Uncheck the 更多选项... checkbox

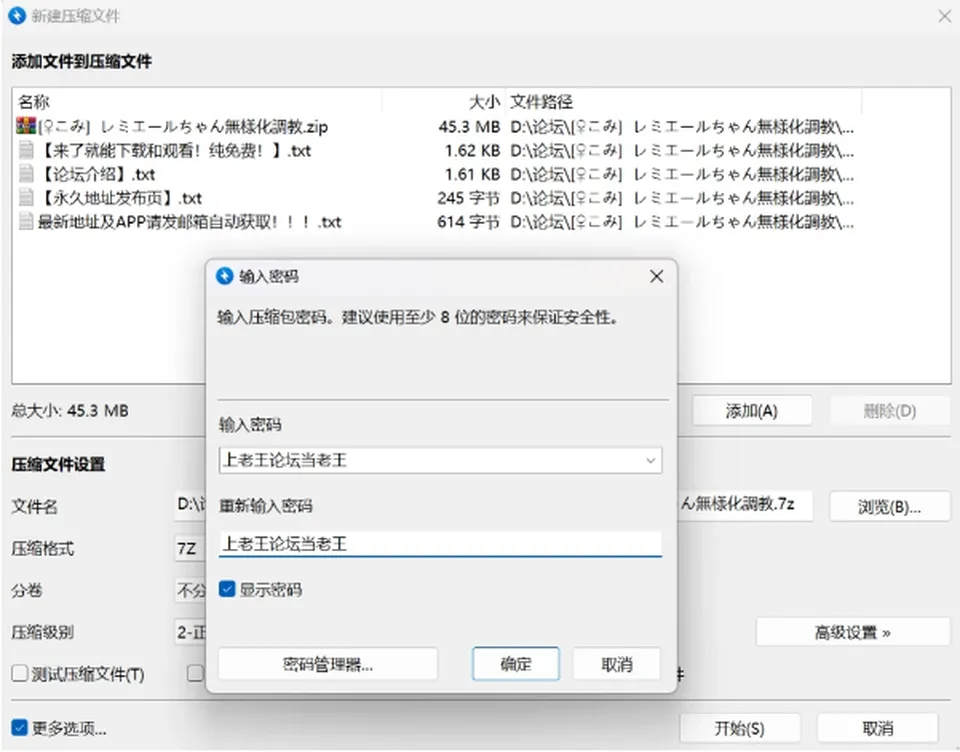click(x=20, y=728)
